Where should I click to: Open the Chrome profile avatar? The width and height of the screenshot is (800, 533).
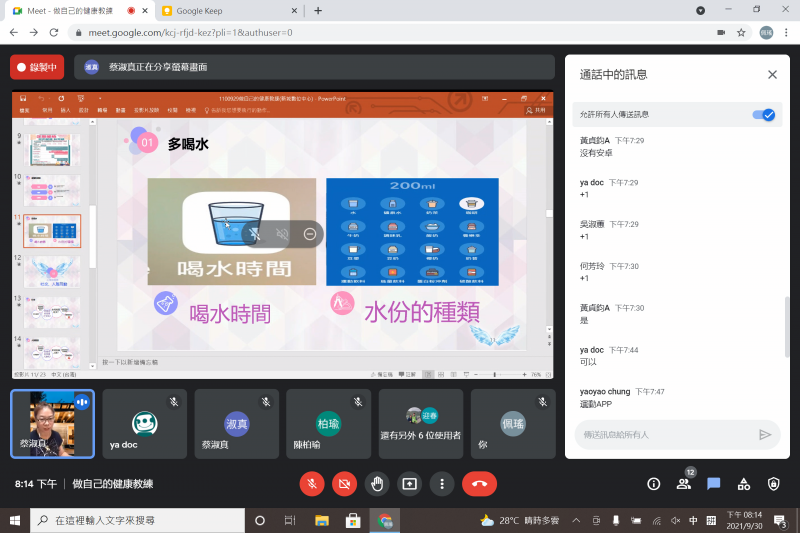[766, 33]
